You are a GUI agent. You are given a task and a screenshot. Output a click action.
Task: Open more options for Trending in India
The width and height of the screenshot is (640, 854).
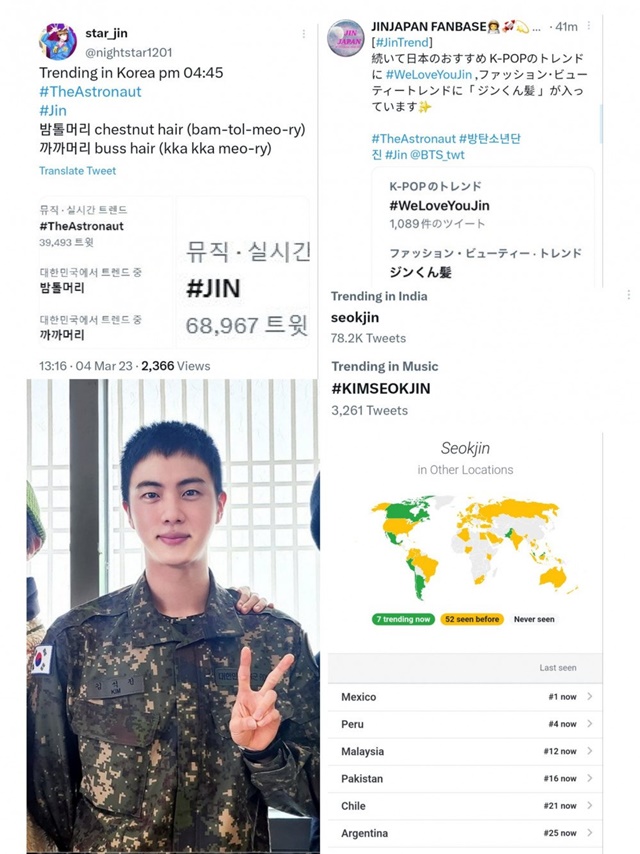pos(629,295)
